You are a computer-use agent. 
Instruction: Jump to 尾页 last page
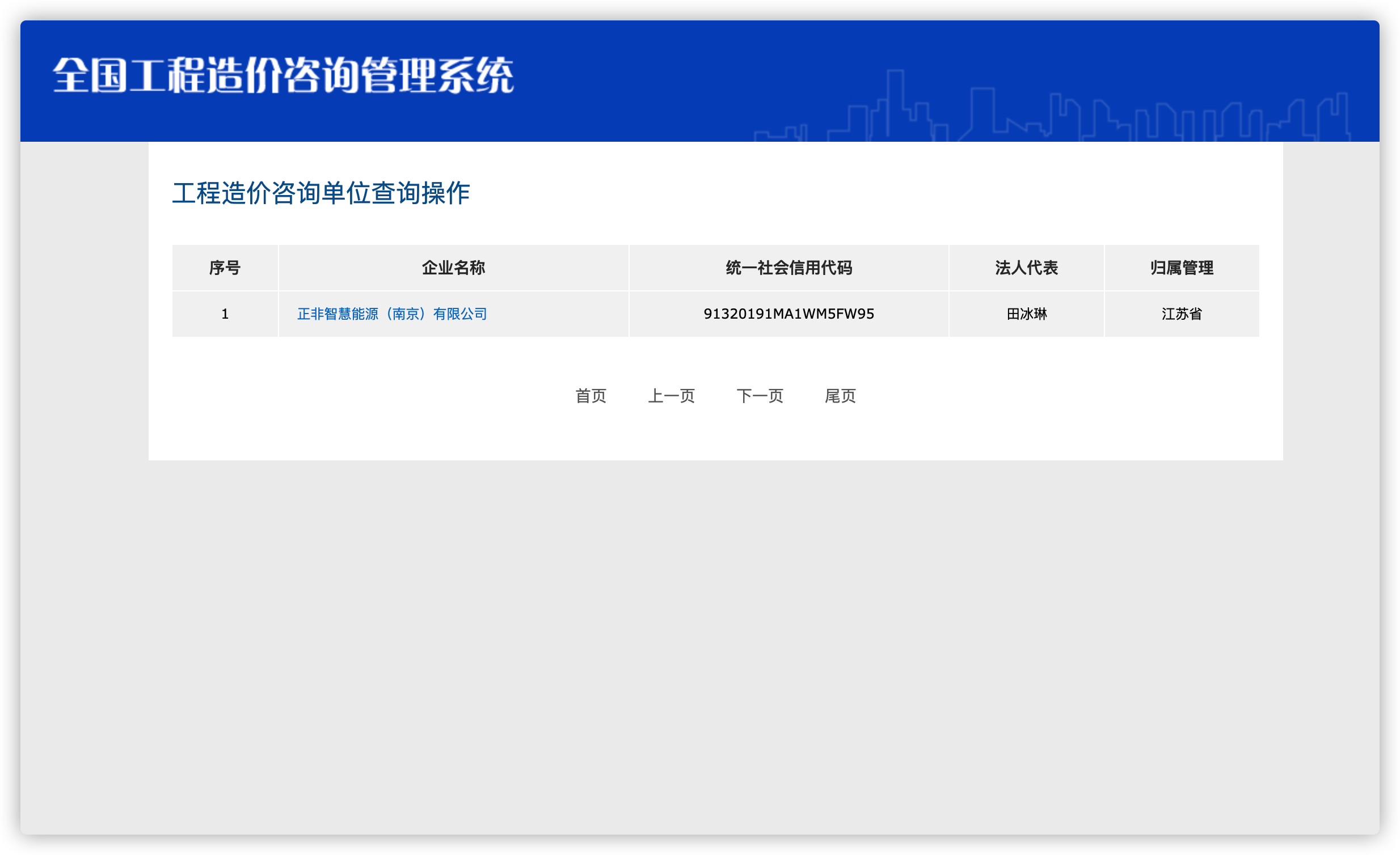840,396
